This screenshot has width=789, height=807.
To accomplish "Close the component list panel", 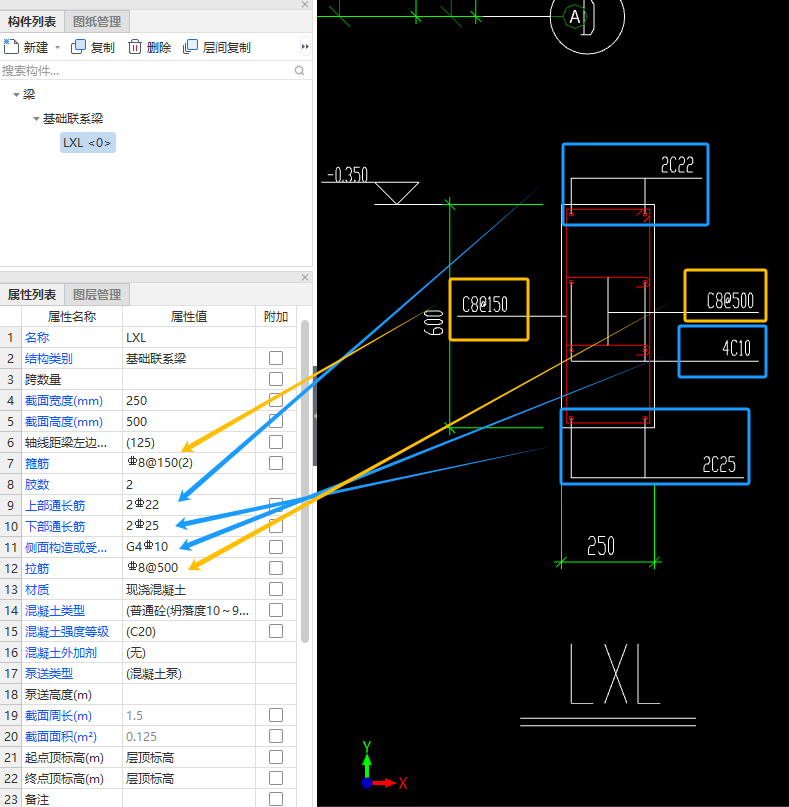I will click(x=305, y=4).
